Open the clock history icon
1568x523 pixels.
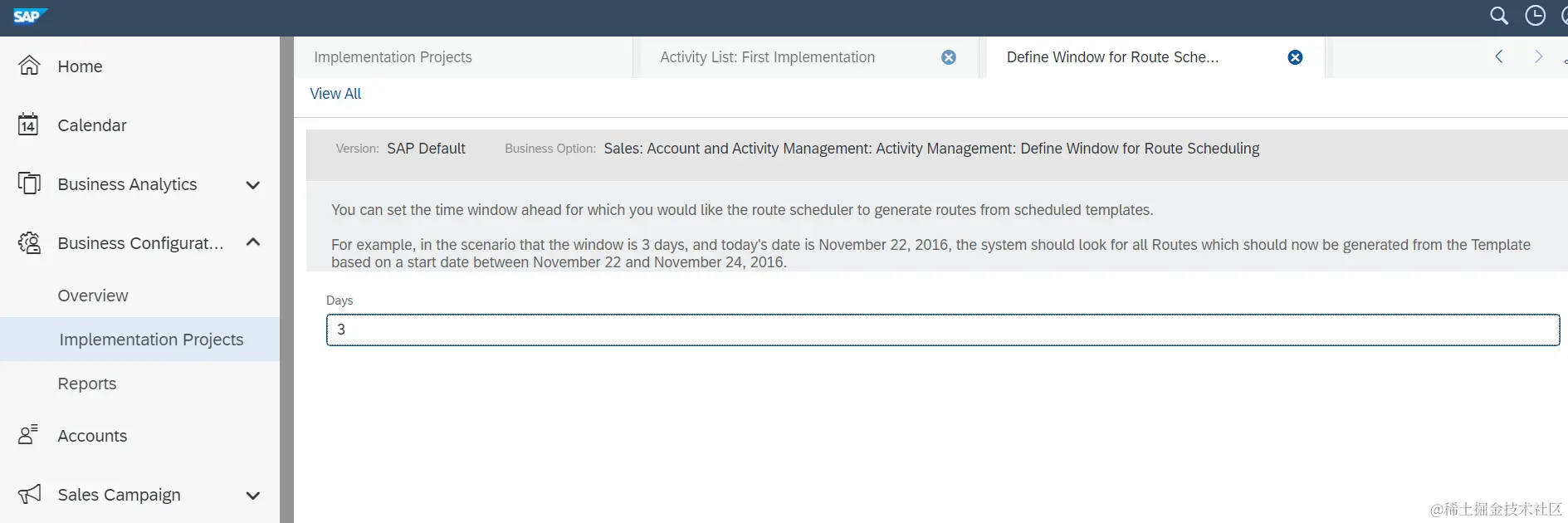(x=1535, y=16)
